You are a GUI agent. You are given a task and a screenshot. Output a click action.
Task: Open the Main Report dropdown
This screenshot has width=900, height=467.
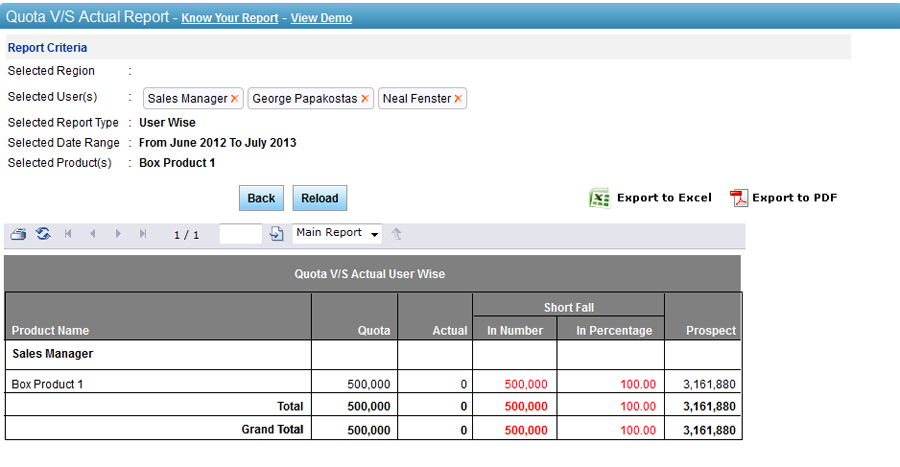point(338,233)
